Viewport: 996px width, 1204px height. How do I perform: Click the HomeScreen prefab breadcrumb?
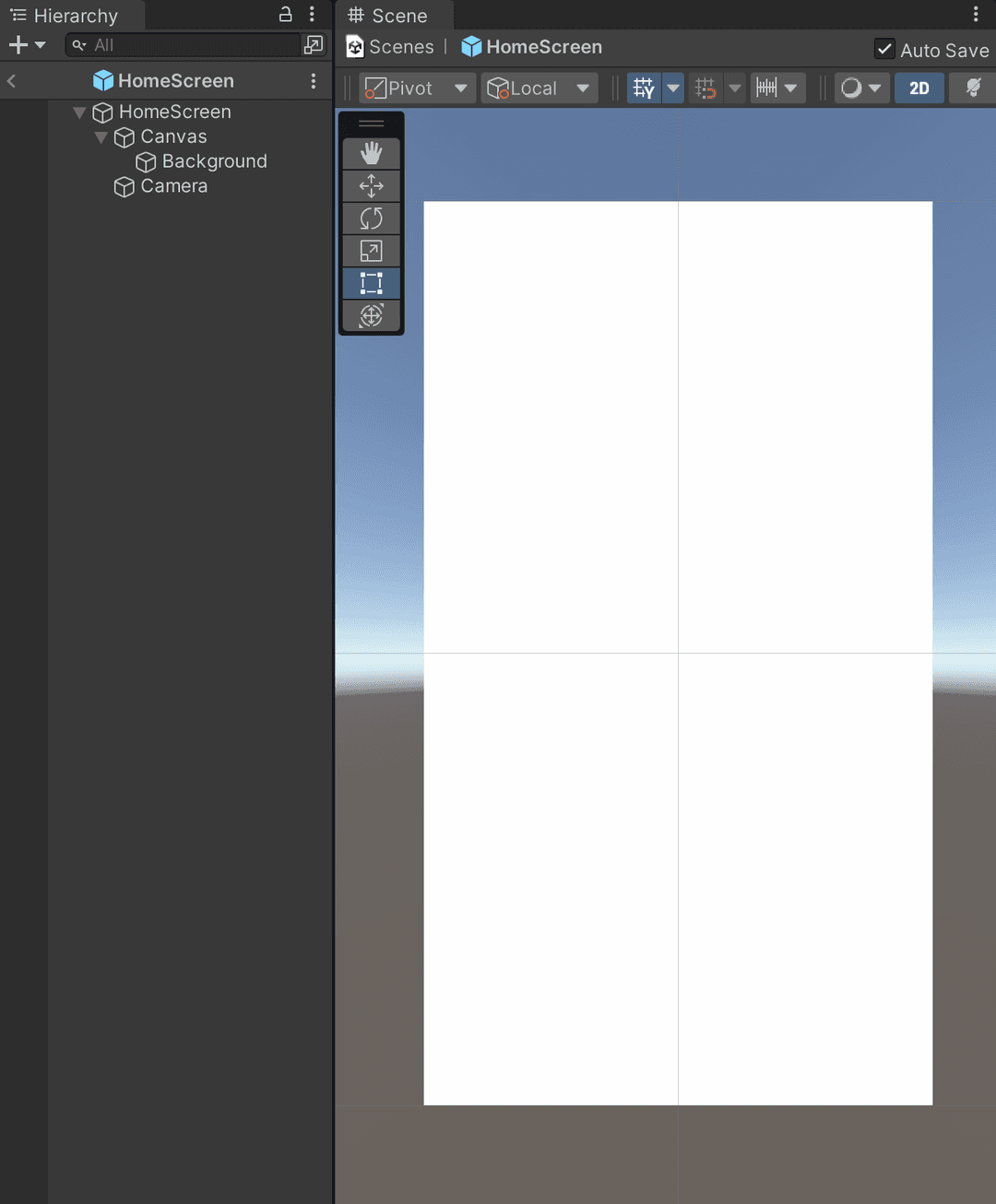point(531,47)
